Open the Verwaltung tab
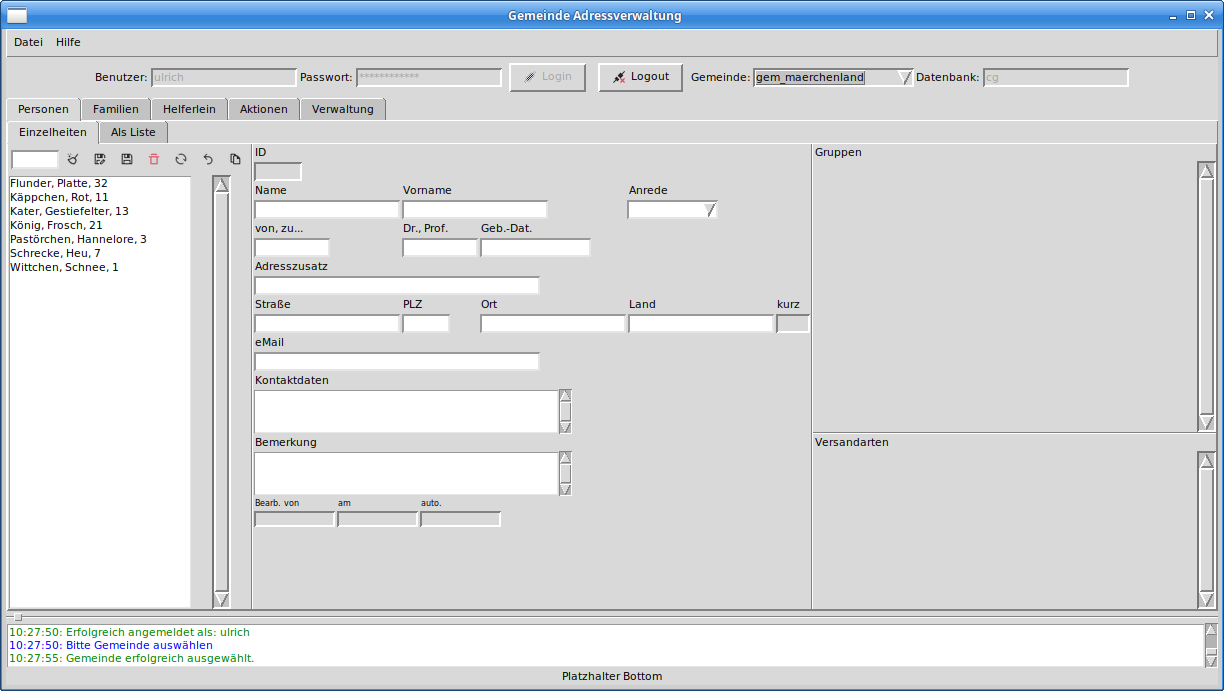Image resolution: width=1224 pixels, height=691 pixels. click(x=342, y=109)
